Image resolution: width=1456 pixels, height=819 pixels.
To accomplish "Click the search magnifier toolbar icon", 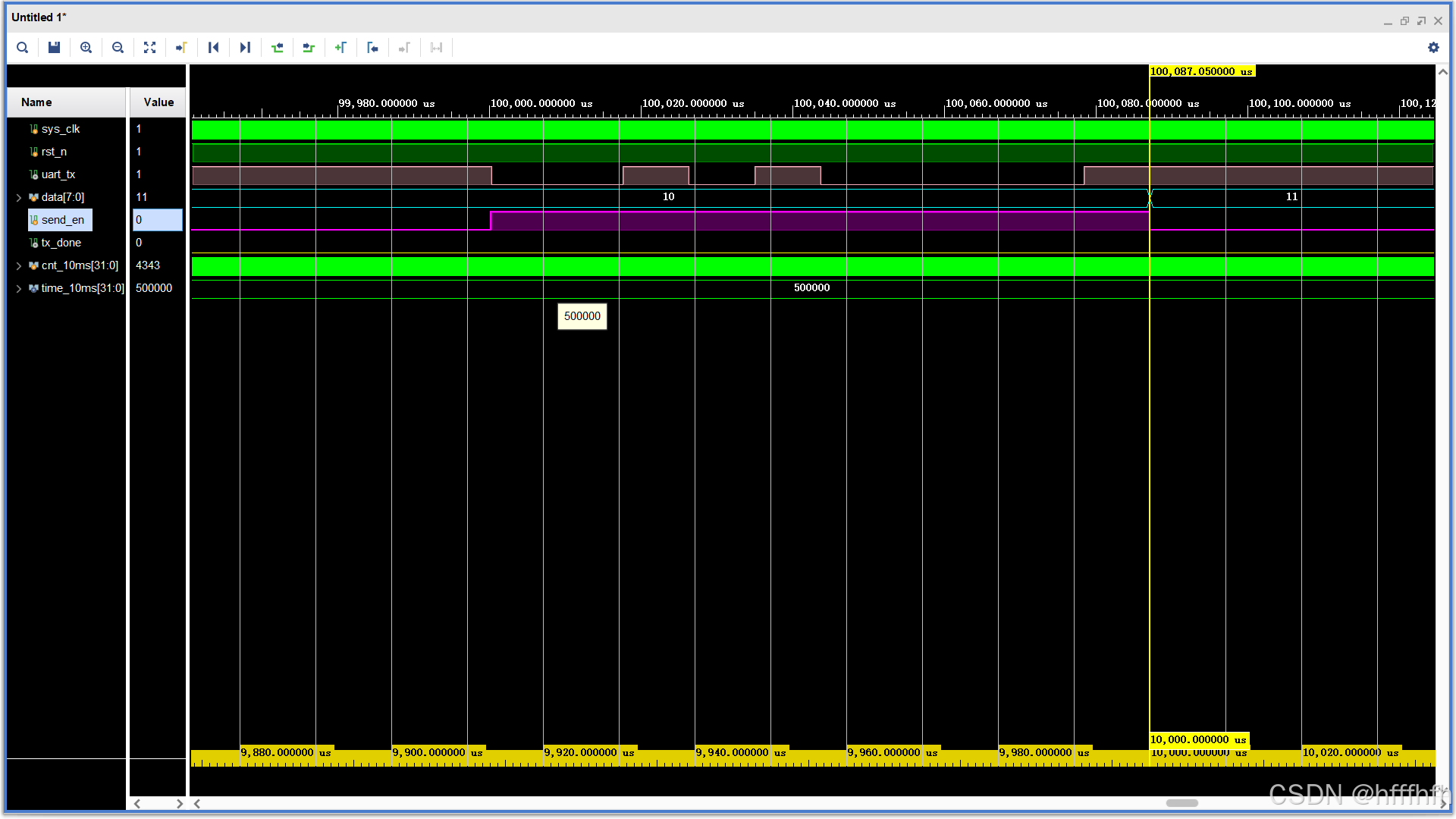I will 23,48.
